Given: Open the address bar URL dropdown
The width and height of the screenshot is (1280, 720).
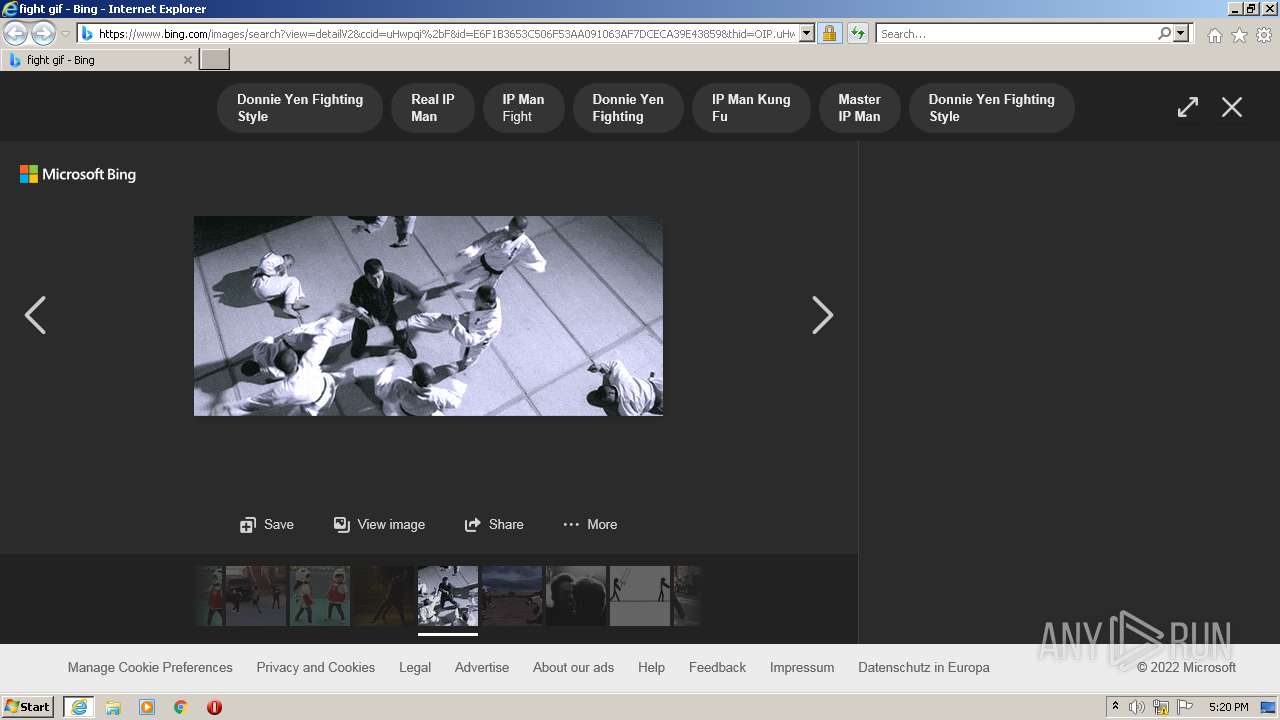Looking at the screenshot, I should coord(807,34).
